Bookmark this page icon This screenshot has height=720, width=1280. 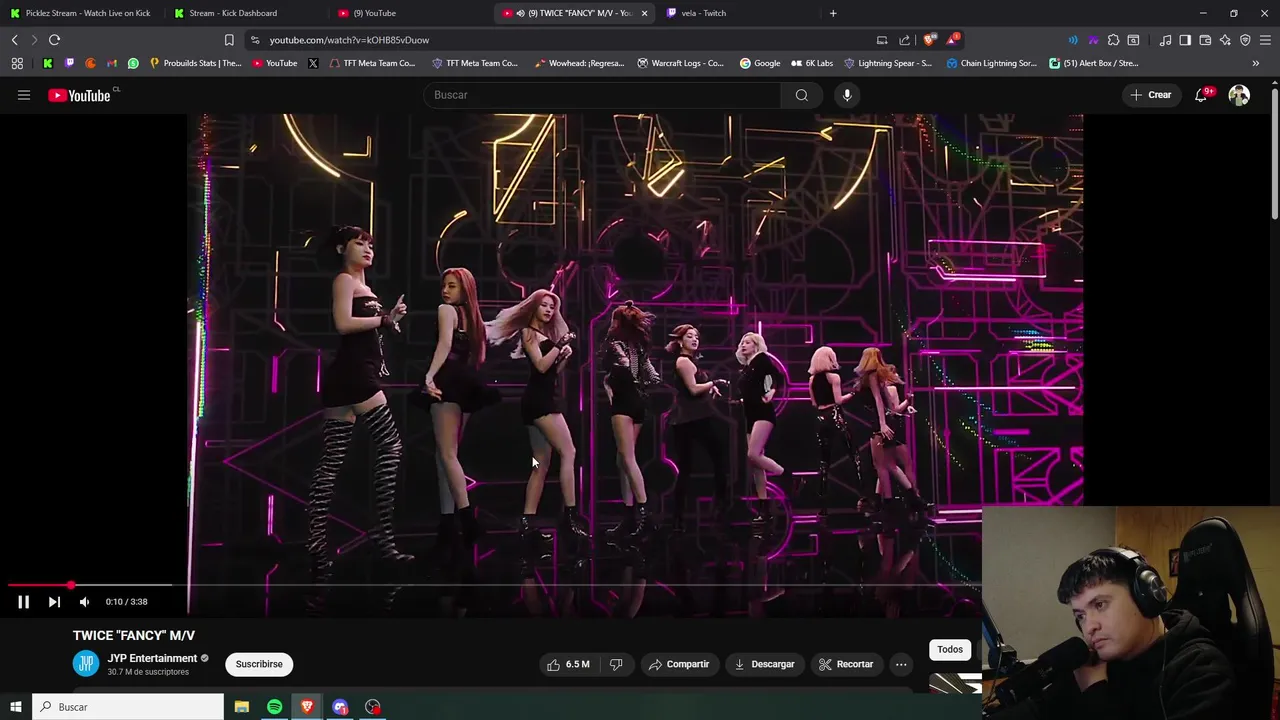tap(229, 40)
